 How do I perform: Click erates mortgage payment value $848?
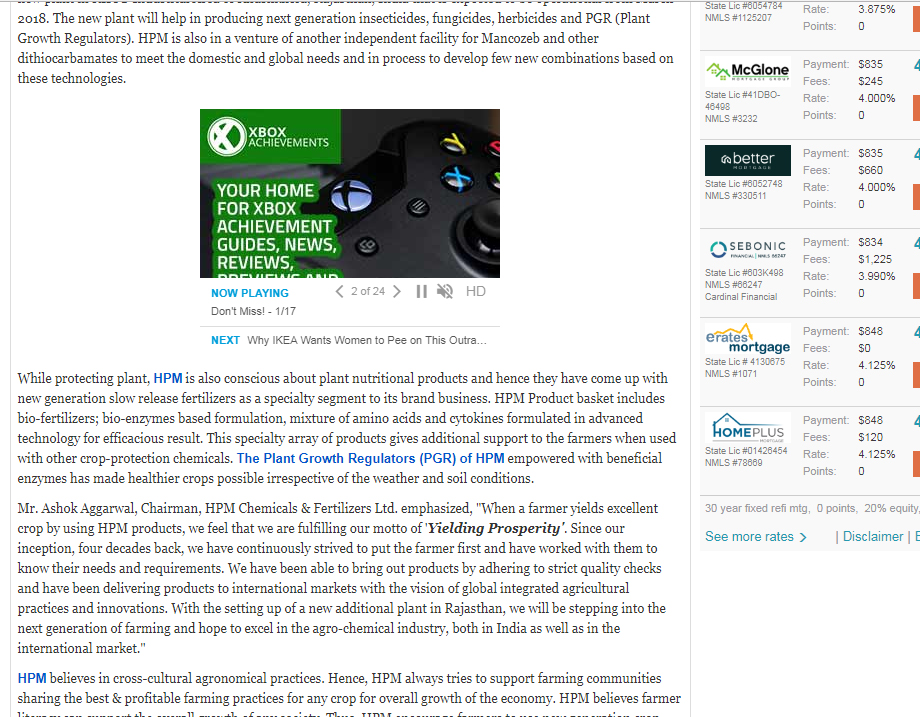870,332
